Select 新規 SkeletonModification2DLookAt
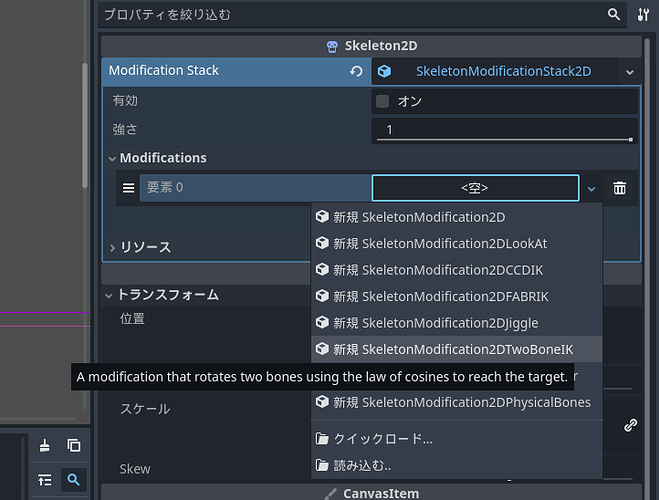Screen dimensions: 659x500 pyautogui.click(x=456, y=243)
